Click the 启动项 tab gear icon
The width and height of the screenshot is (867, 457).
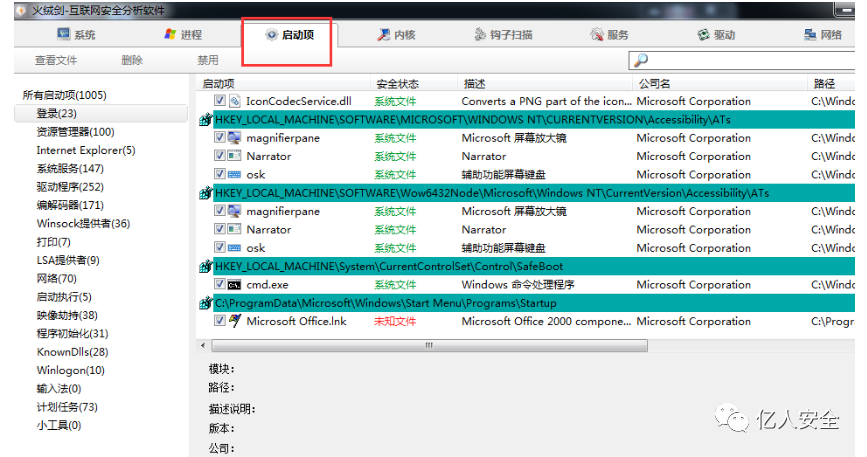(x=271, y=35)
